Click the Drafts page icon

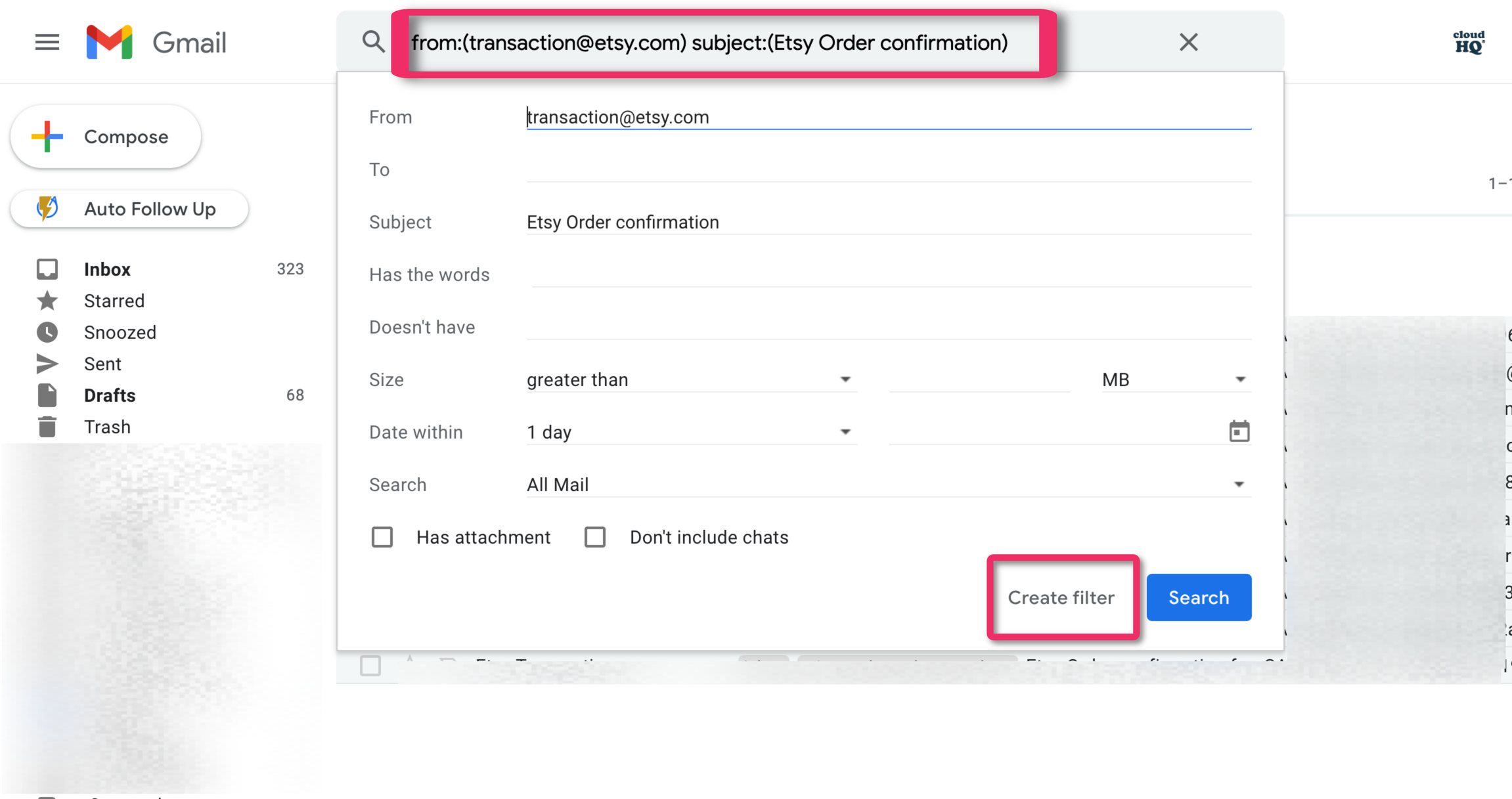[47, 395]
